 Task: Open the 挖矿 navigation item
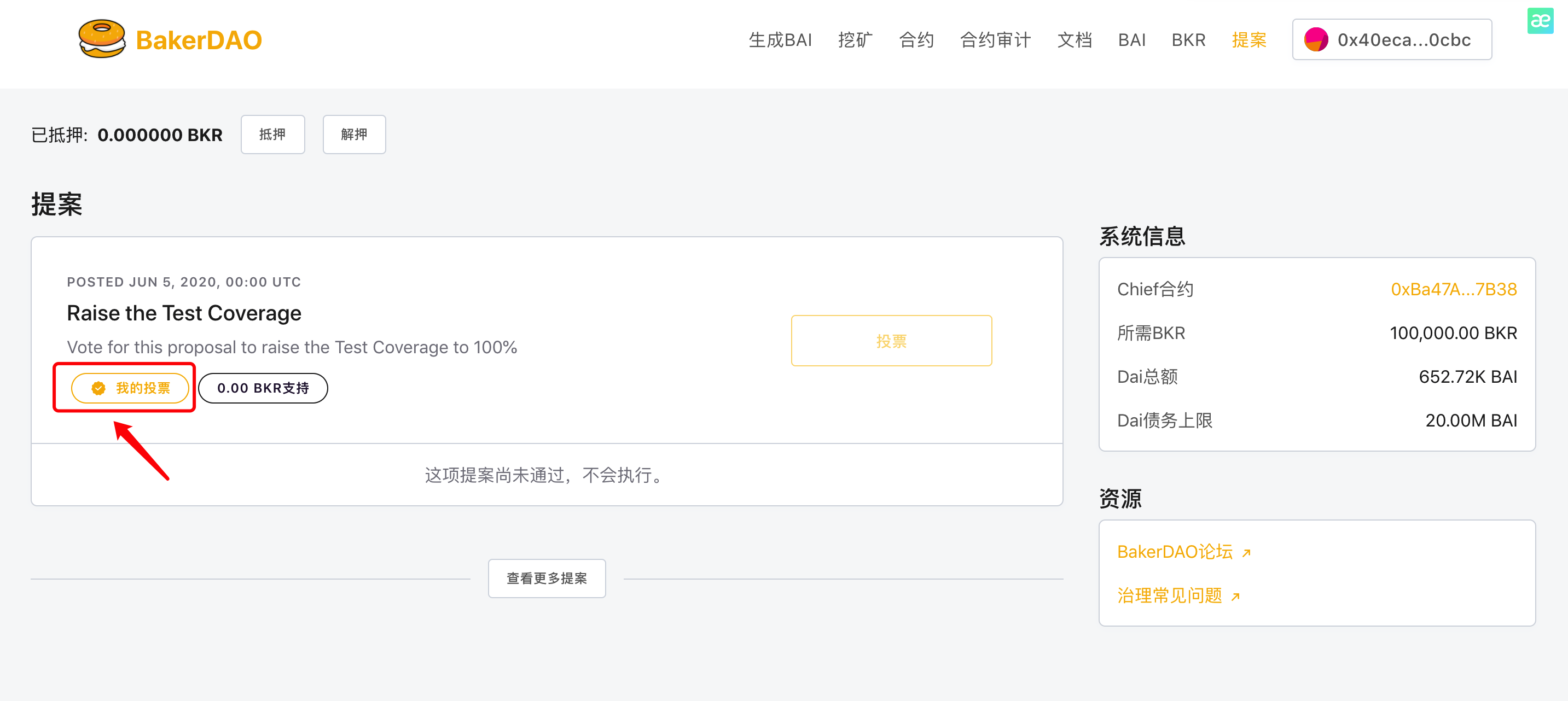tap(855, 40)
